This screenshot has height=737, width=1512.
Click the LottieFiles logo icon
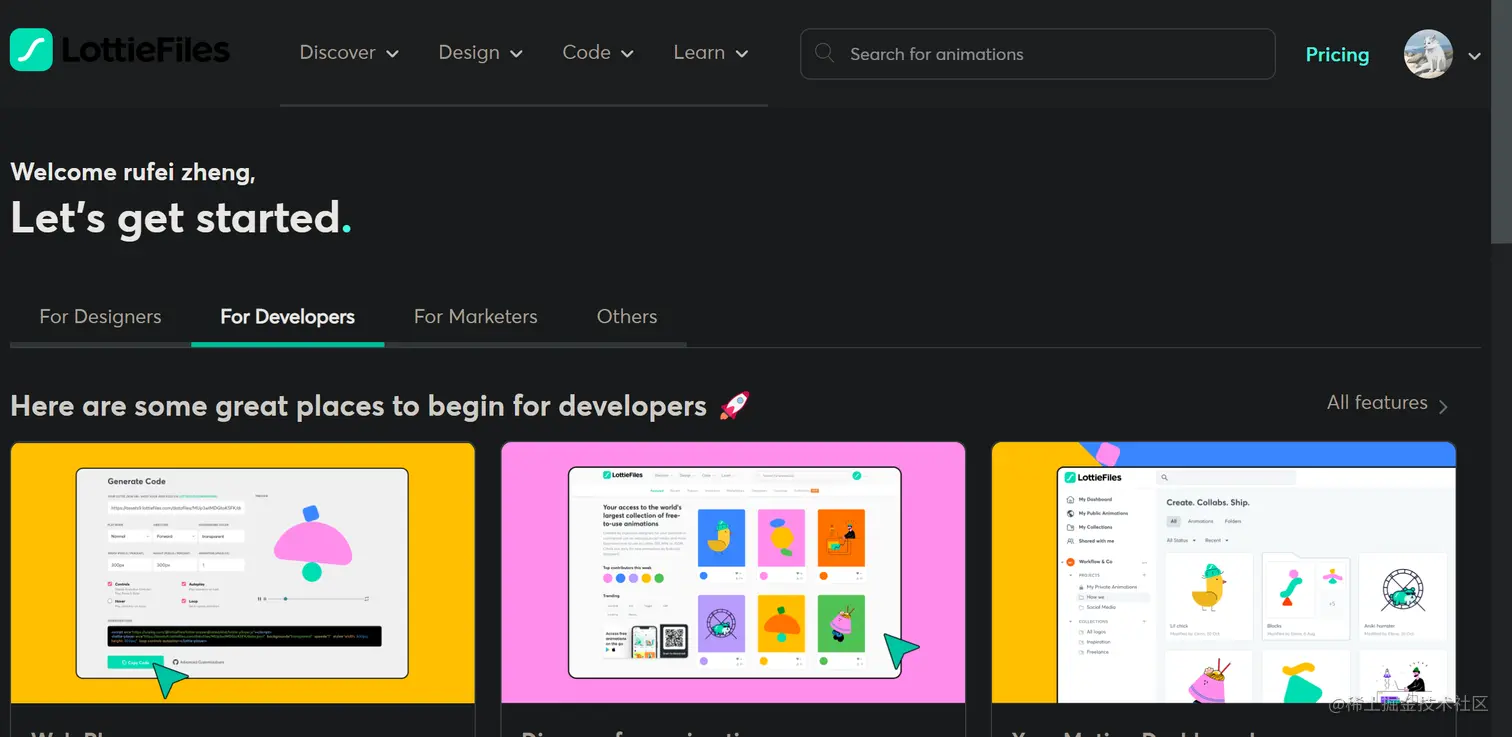click(31, 50)
